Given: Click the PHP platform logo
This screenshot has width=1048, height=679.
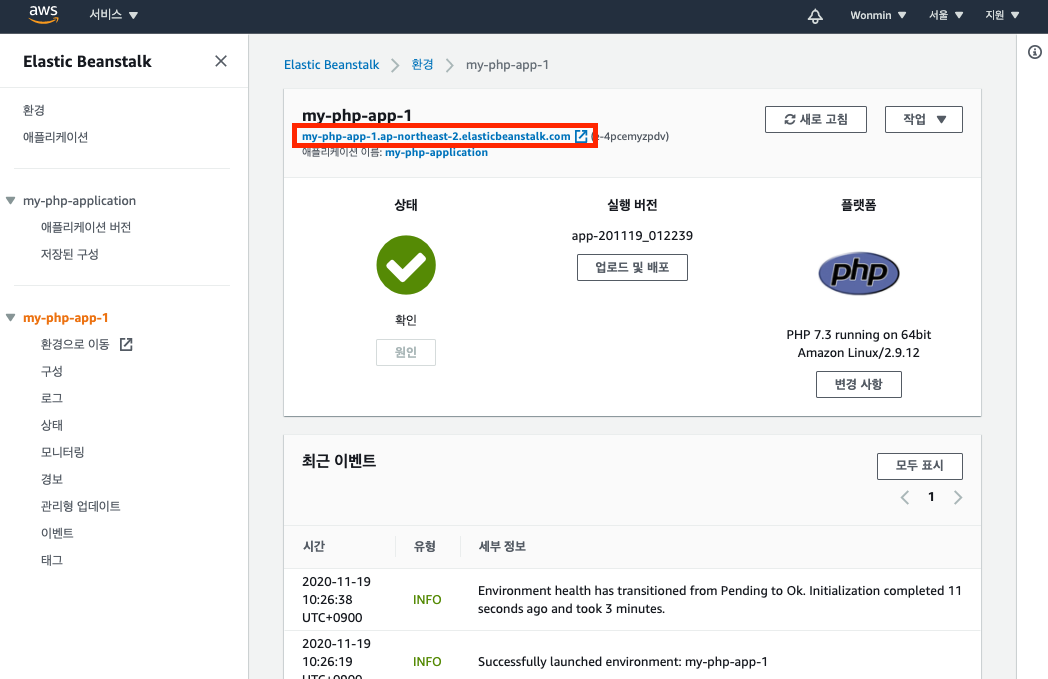Looking at the screenshot, I should 859,273.
